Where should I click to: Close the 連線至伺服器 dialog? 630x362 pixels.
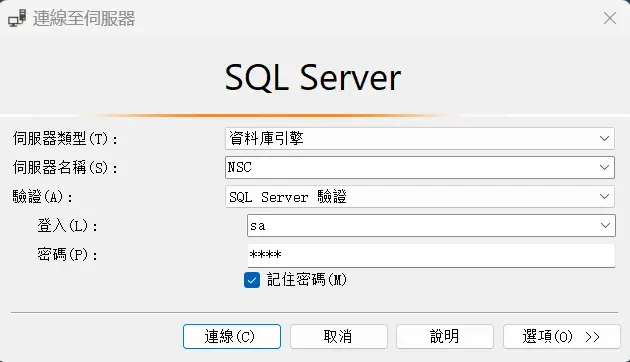610,18
